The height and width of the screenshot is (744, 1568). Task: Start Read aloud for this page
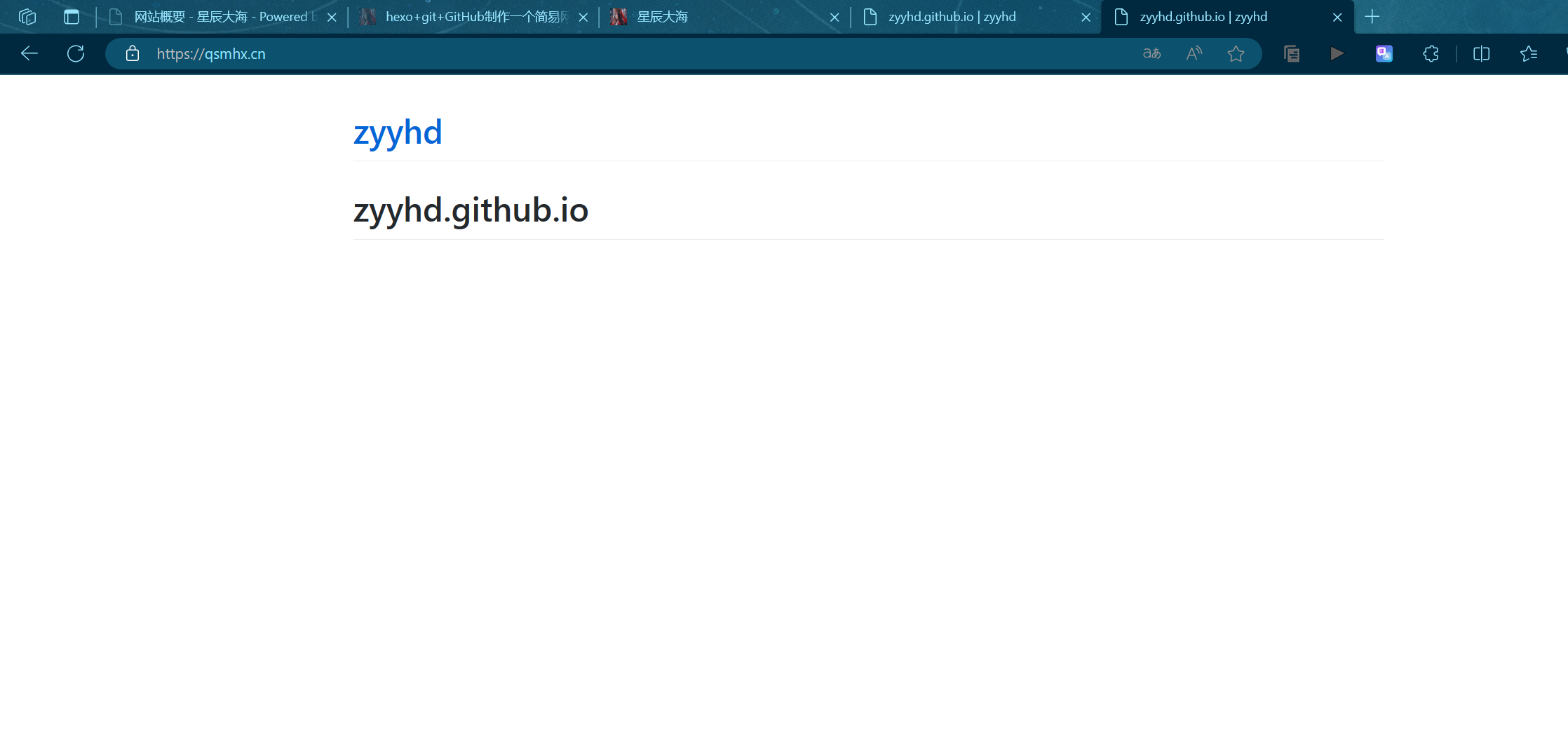(1194, 53)
